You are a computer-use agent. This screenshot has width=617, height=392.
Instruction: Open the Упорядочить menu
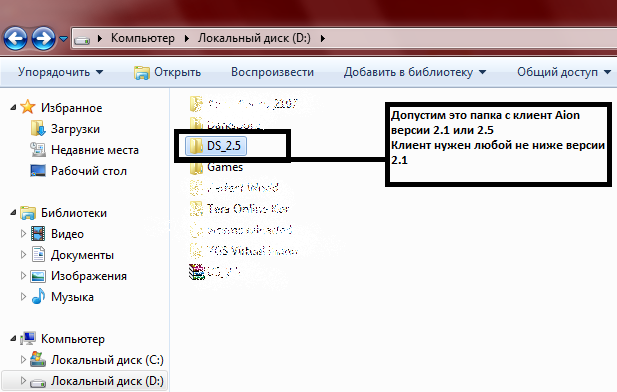tap(60, 72)
